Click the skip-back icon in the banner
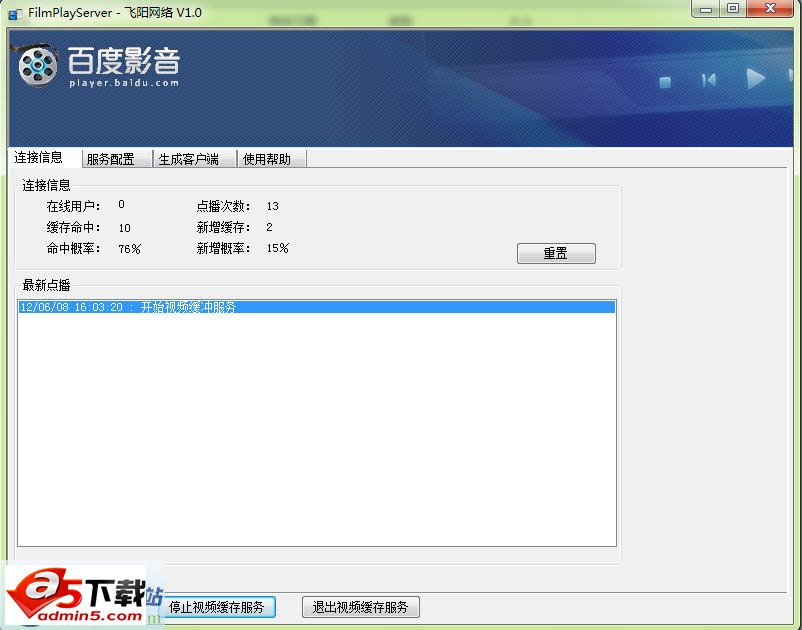The width and height of the screenshot is (802, 630). tap(708, 80)
